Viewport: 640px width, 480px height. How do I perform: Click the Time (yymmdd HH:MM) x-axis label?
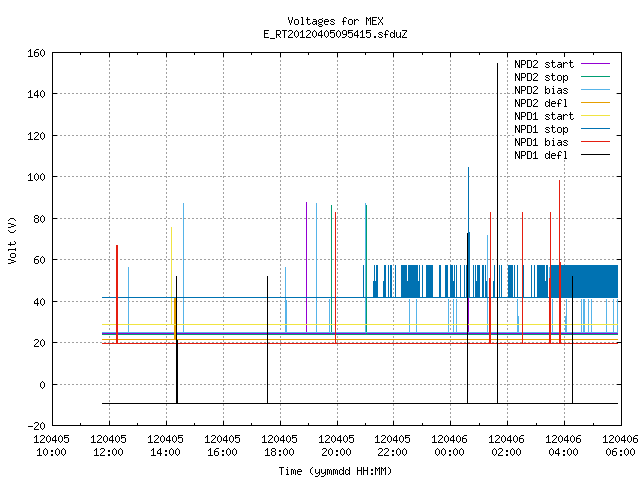pyautogui.click(x=335, y=471)
